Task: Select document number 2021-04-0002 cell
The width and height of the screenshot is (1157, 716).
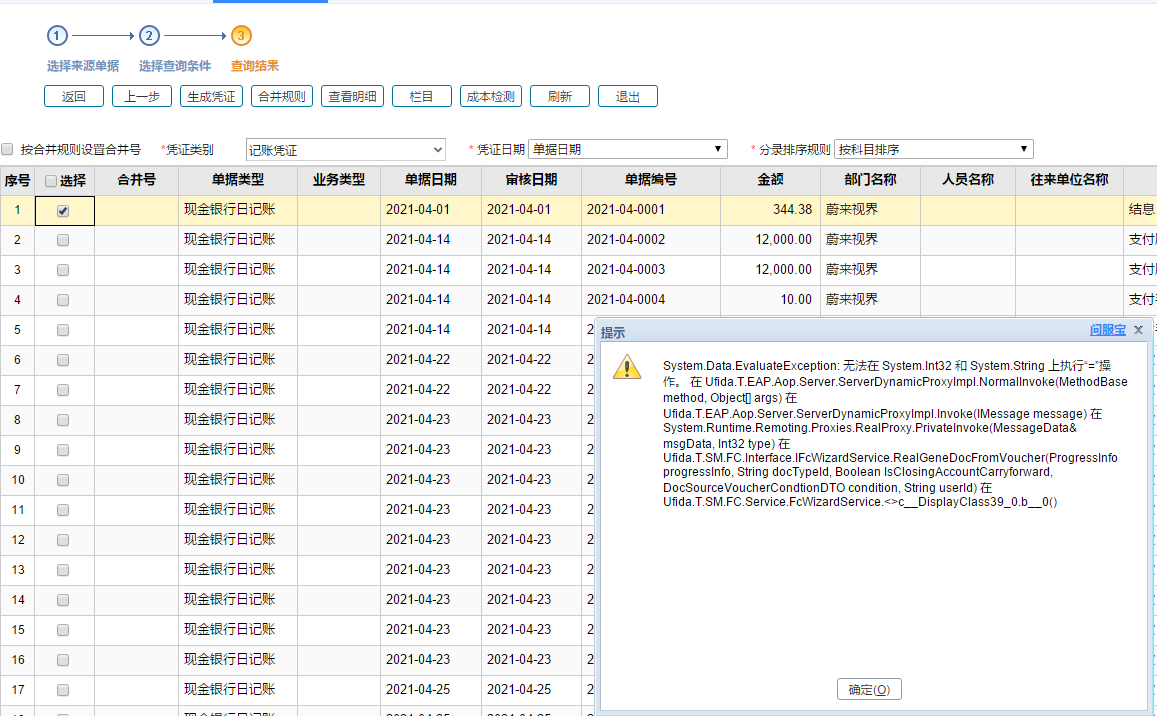Action: click(x=651, y=240)
